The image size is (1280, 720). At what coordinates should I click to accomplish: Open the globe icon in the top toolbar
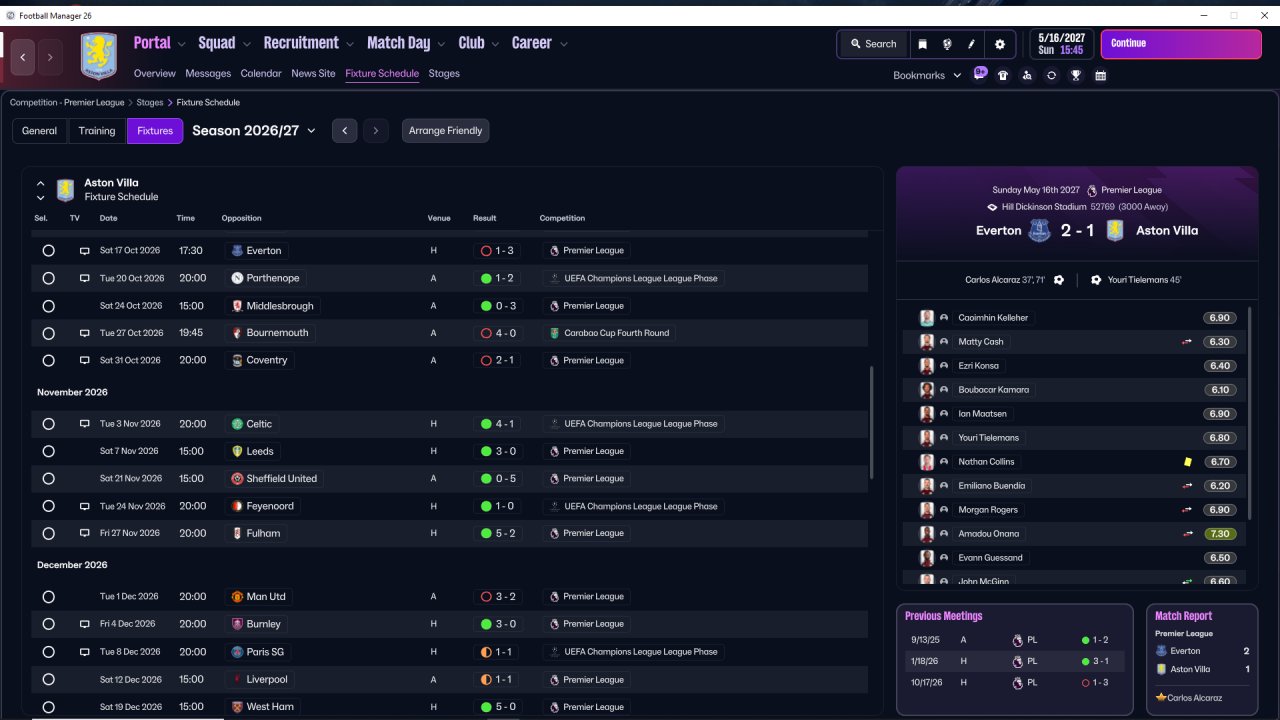click(x=946, y=44)
